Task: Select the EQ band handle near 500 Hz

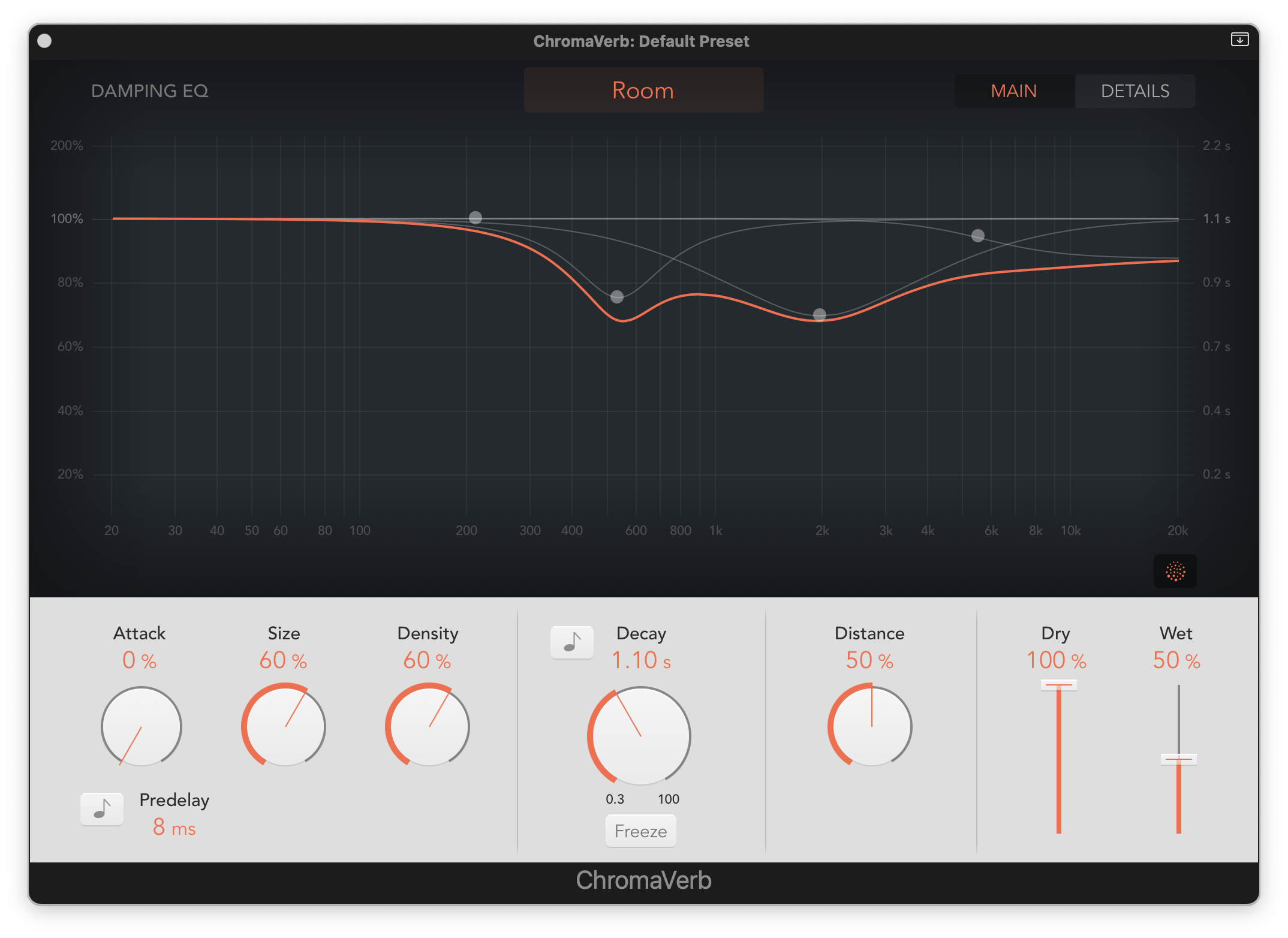Action: click(x=617, y=297)
